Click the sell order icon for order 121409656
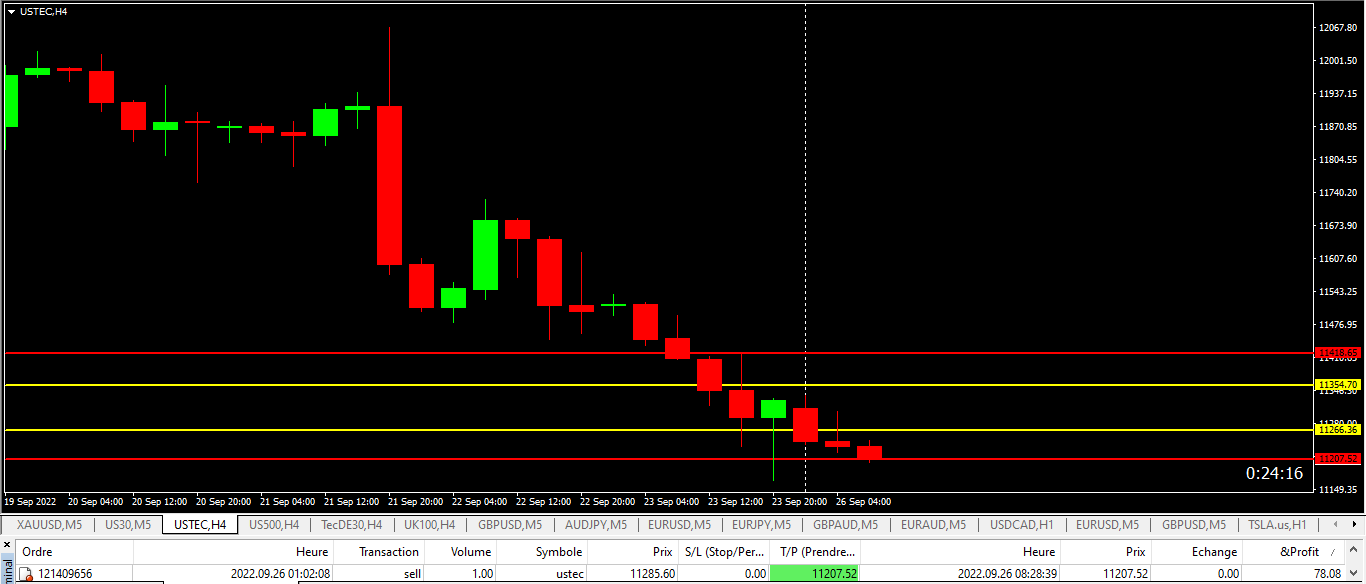This screenshot has height=584, width=1366. click(27, 574)
